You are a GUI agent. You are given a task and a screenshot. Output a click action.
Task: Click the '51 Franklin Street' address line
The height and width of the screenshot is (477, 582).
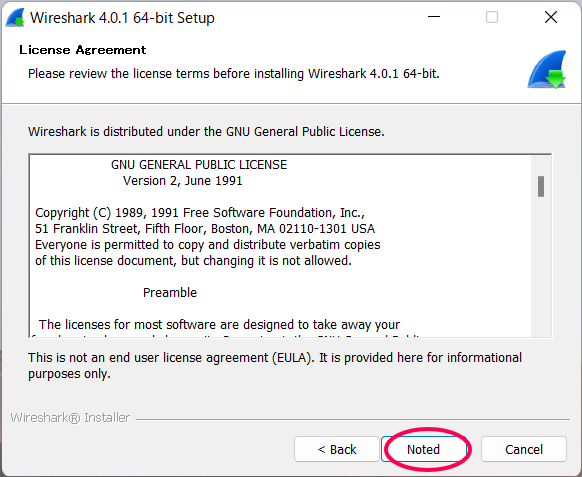coord(205,229)
